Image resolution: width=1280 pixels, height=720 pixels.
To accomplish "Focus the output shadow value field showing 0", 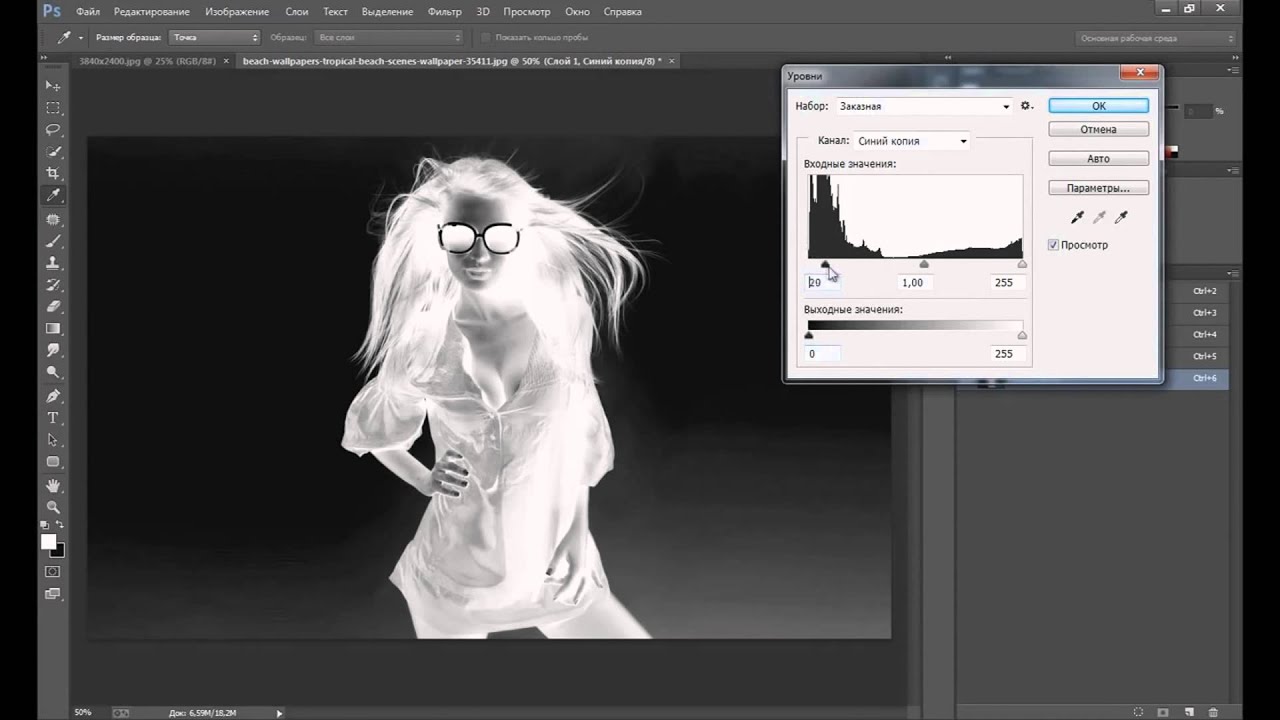I will pos(823,353).
